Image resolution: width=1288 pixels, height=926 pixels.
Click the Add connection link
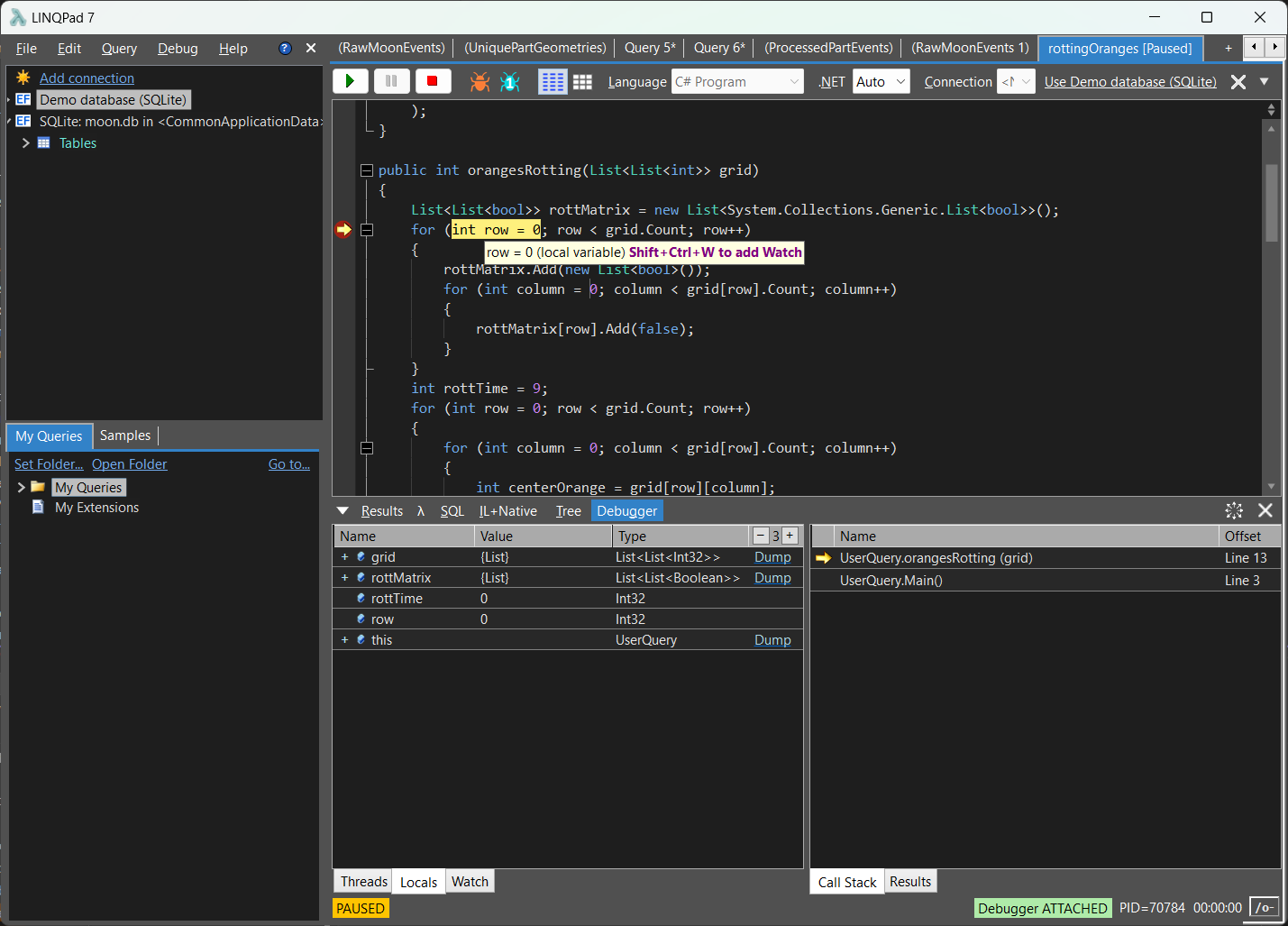point(87,78)
